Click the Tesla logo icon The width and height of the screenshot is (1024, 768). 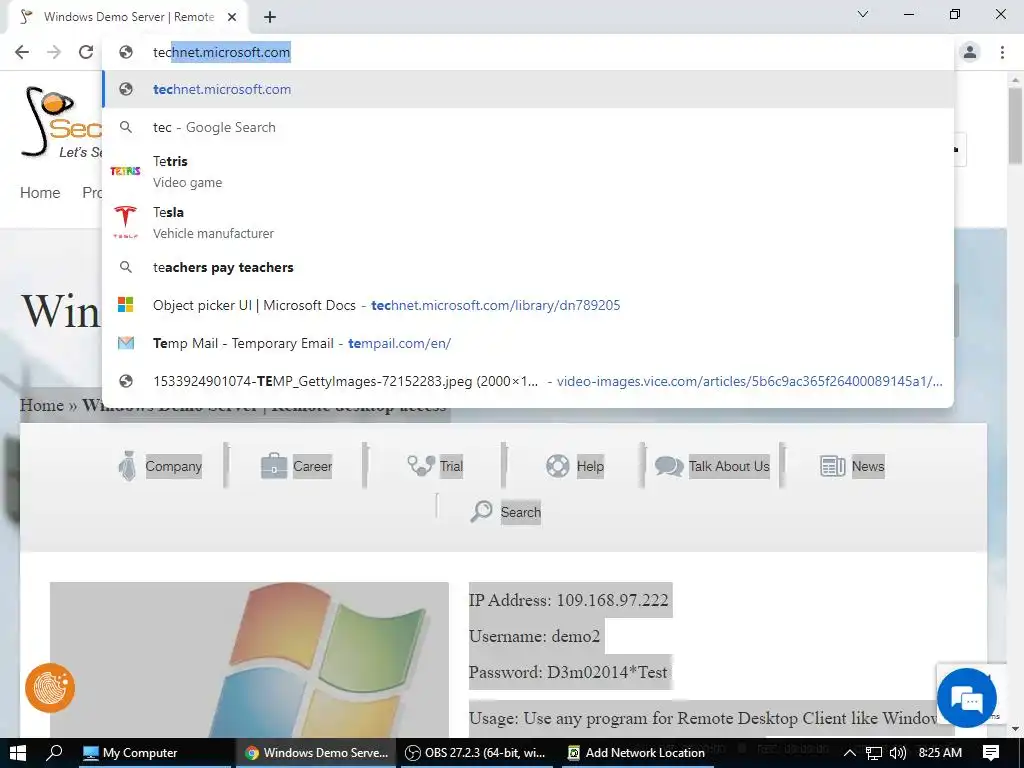pos(125,221)
